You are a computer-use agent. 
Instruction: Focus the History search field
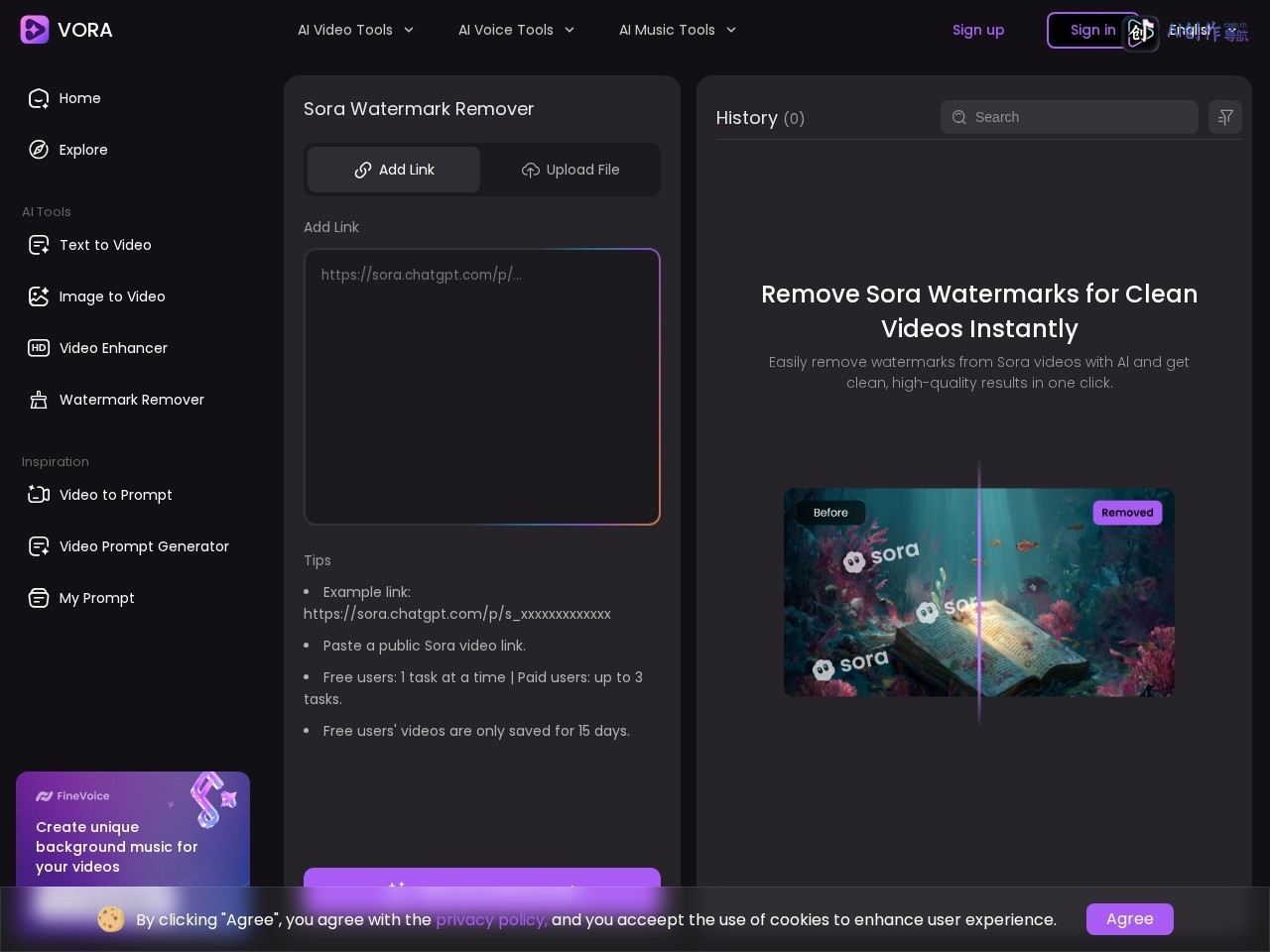(x=1070, y=117)
